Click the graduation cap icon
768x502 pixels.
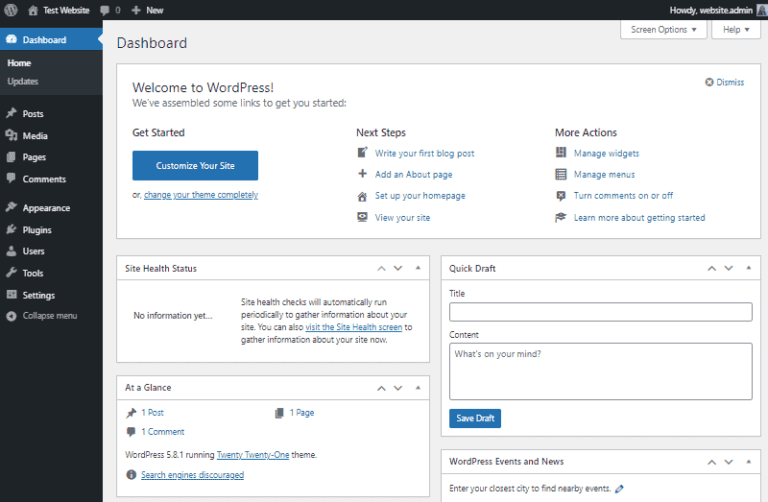(x=561, y=217)
